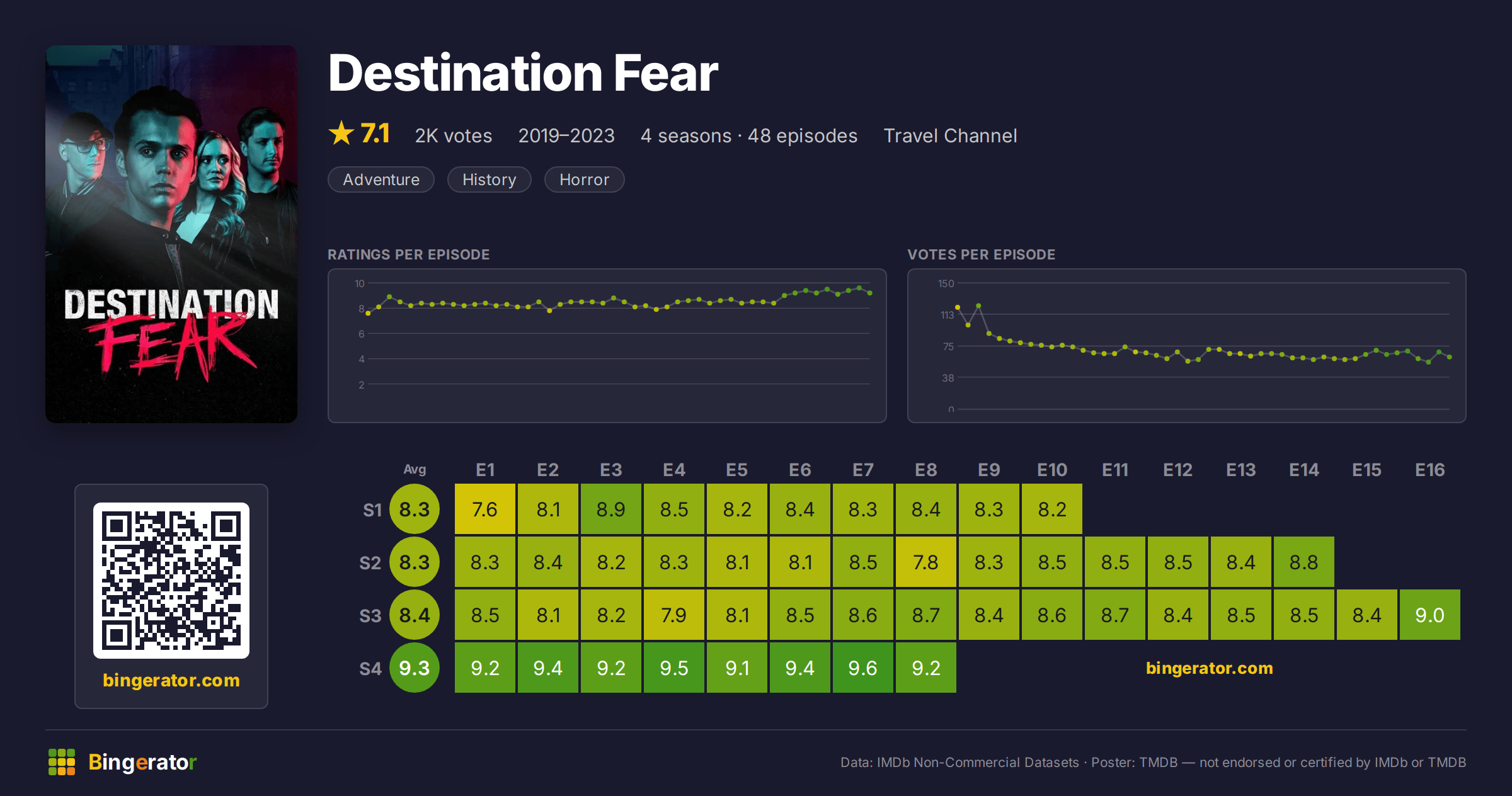The image size is (1512, 796).
Task: Open the Destination Fear poster thumbnail
Action: 171,234
